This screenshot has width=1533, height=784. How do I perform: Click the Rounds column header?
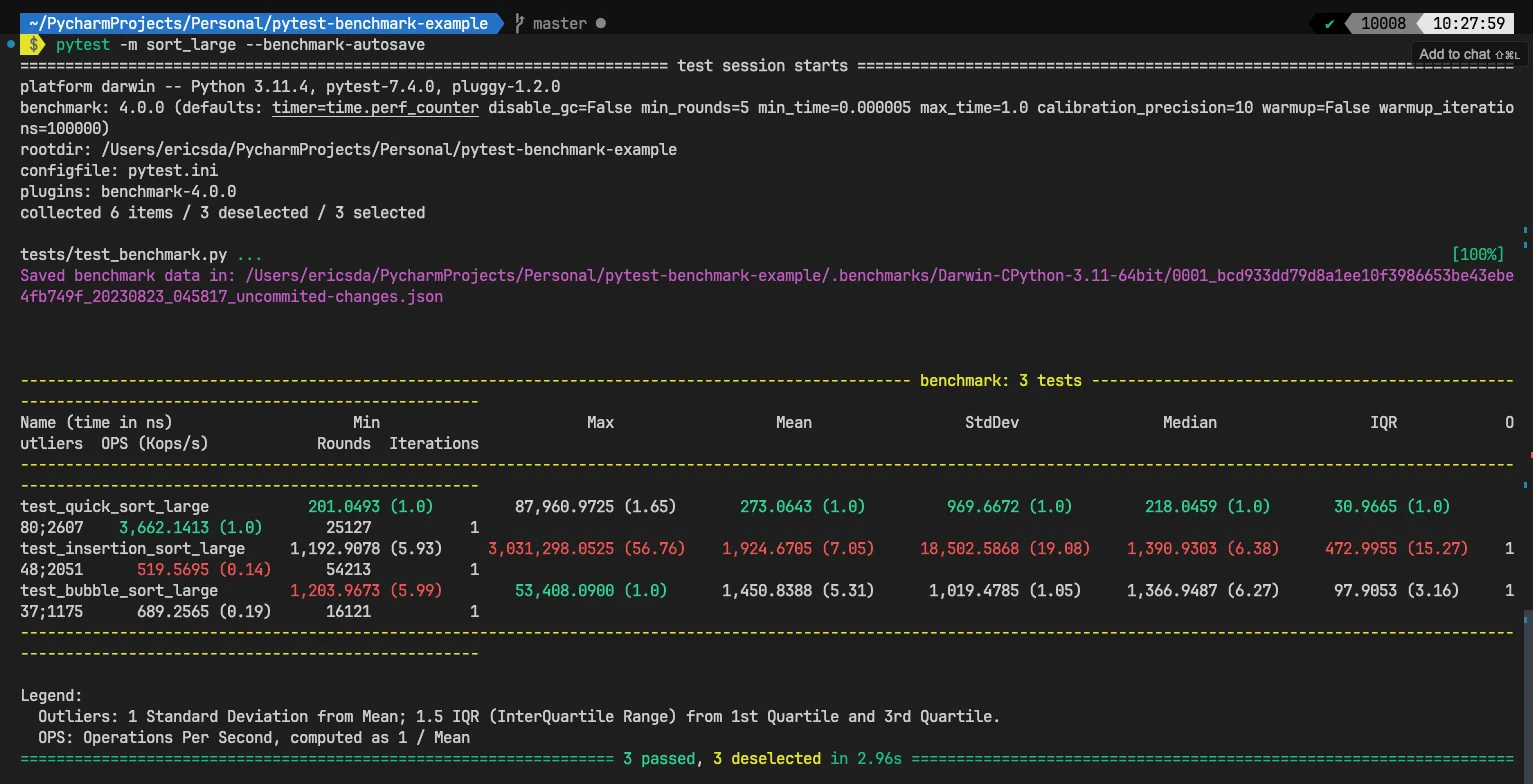point(344,444)
